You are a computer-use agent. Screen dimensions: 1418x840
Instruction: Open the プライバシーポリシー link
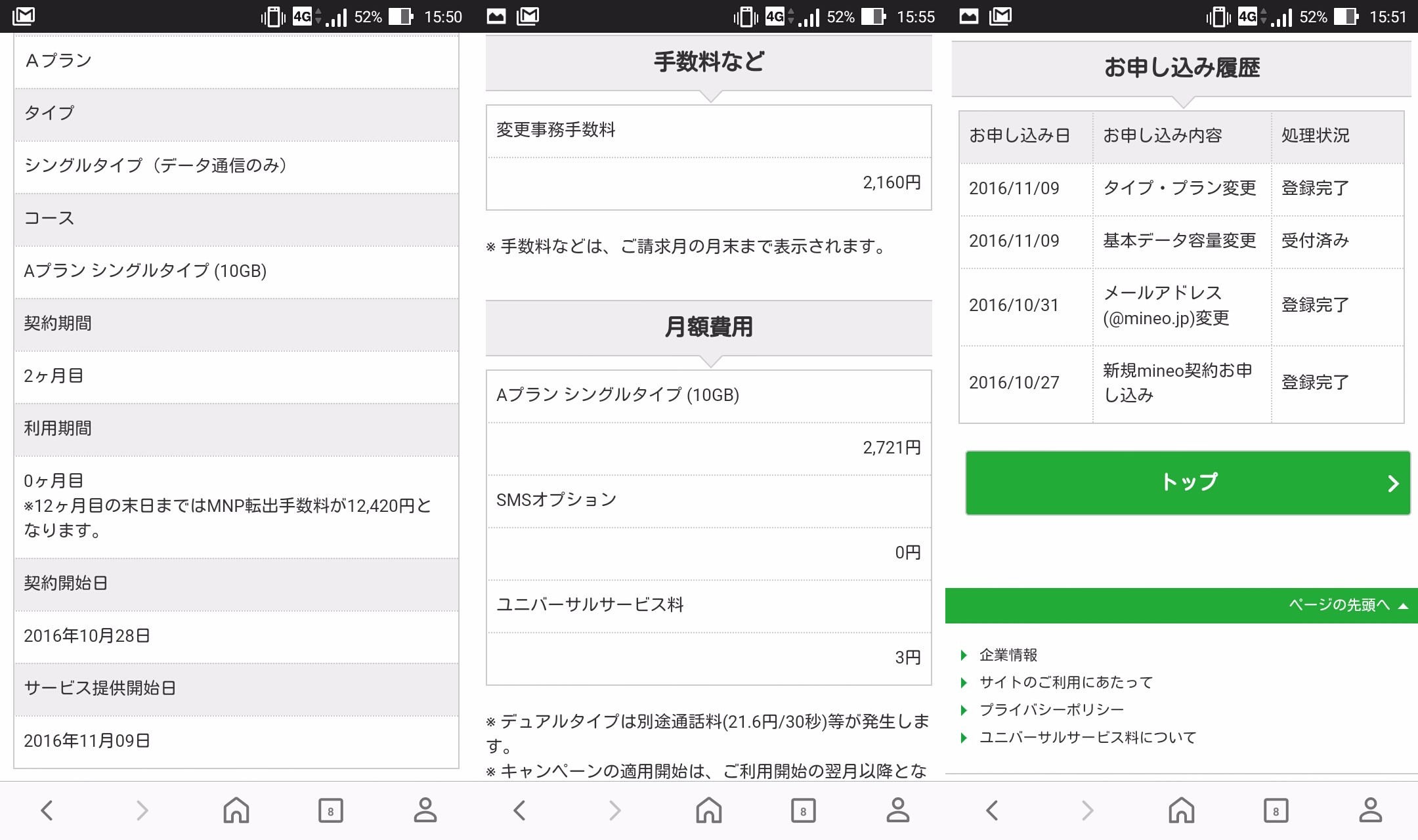pos(1051,709)
